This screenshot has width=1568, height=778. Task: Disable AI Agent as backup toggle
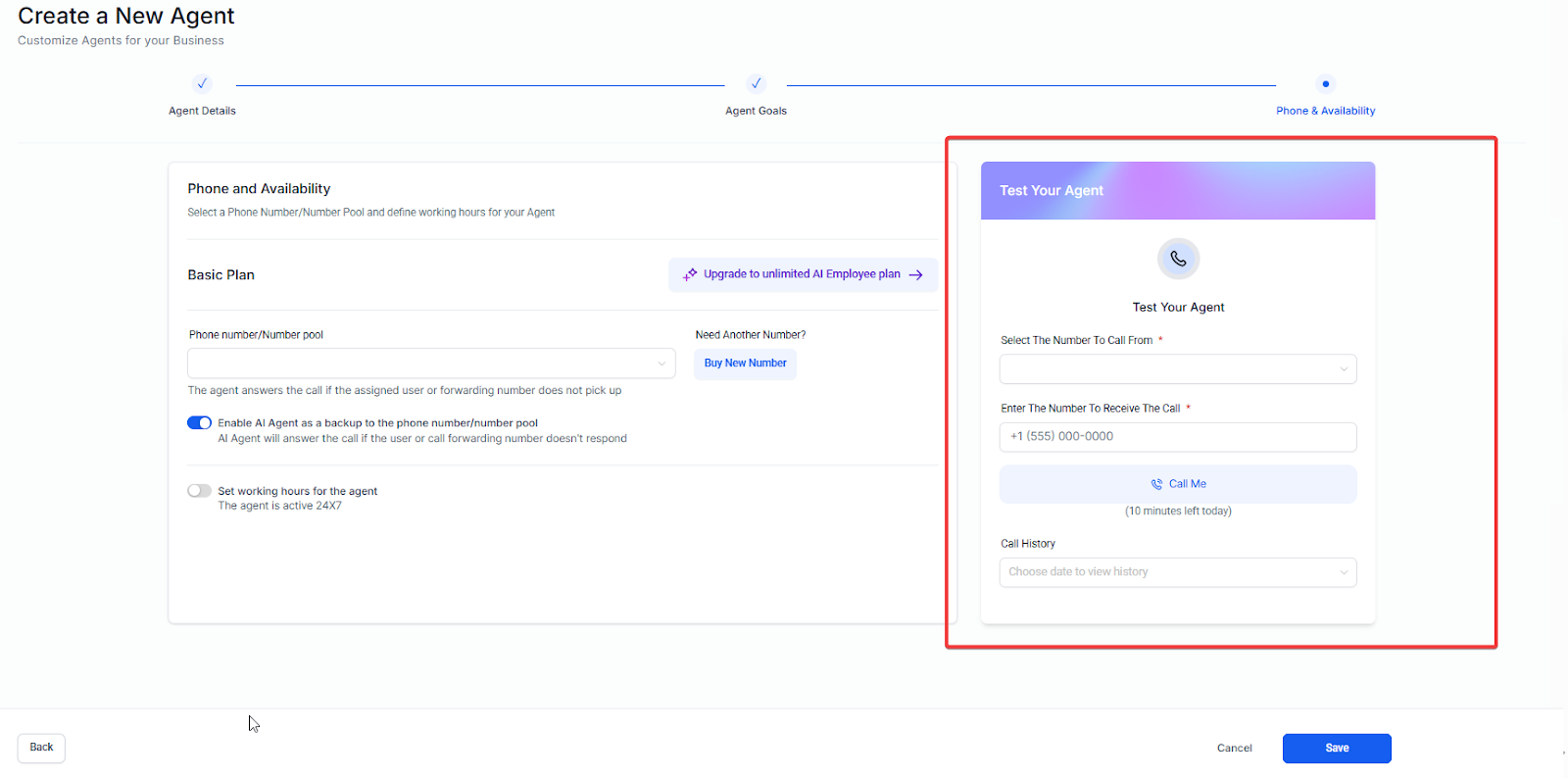[200, 423]
